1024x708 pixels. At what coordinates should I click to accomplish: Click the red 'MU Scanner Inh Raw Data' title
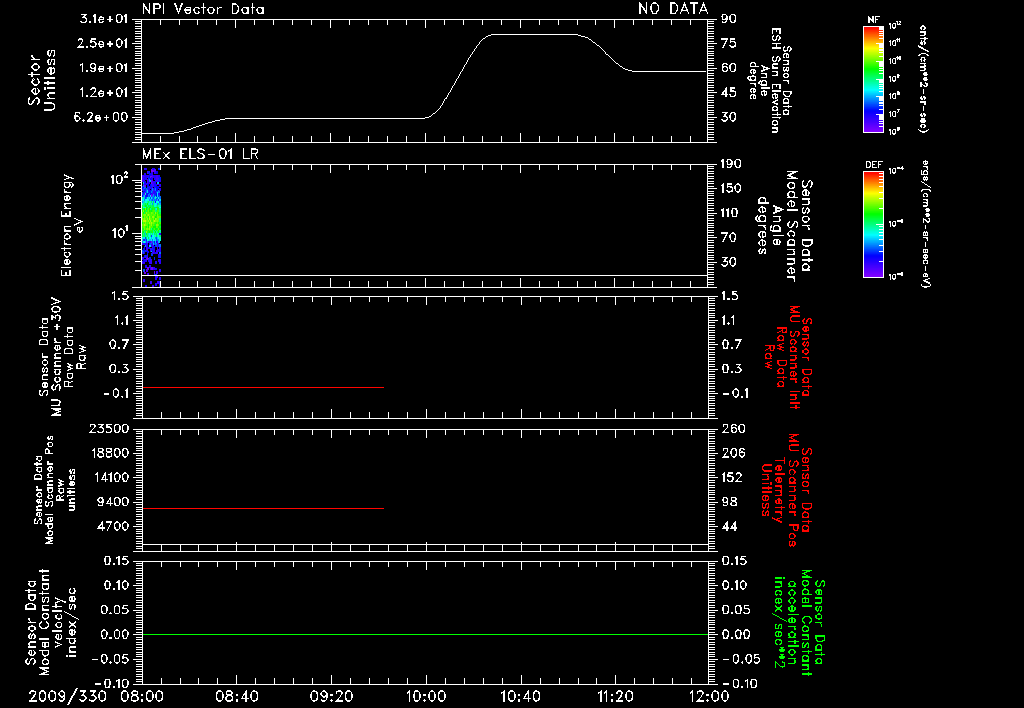[x=788, y=357]
